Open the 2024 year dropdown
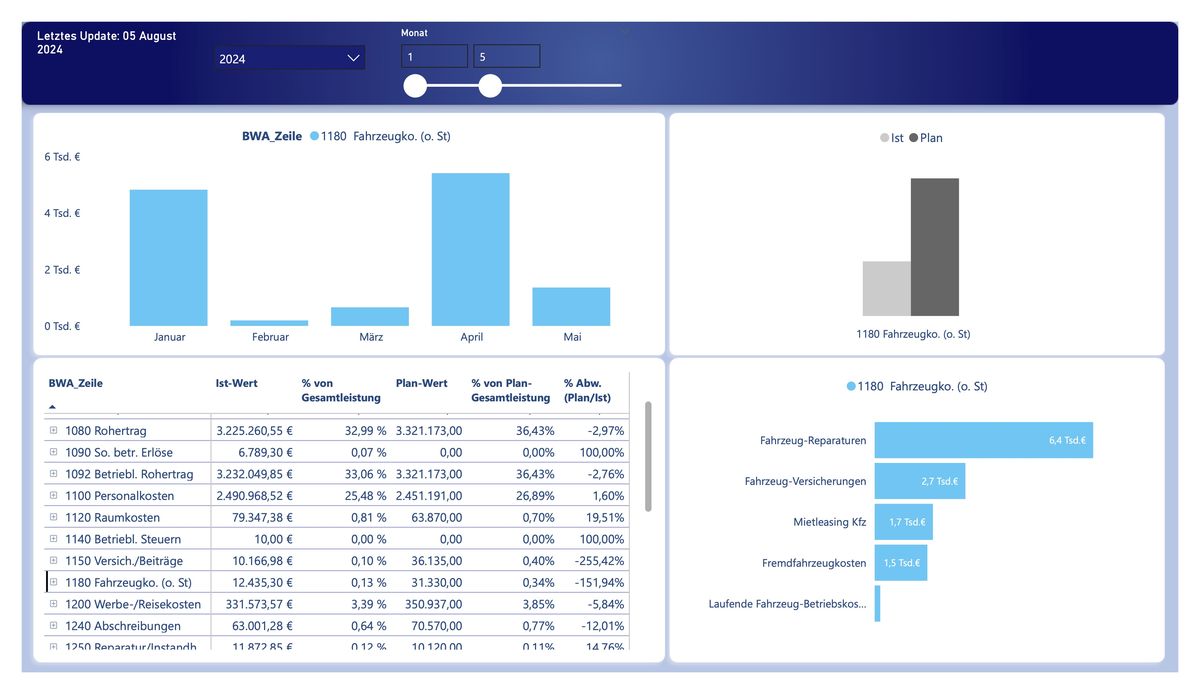The height and width of the screenshot is (694, 1200). tap(290, 58)
